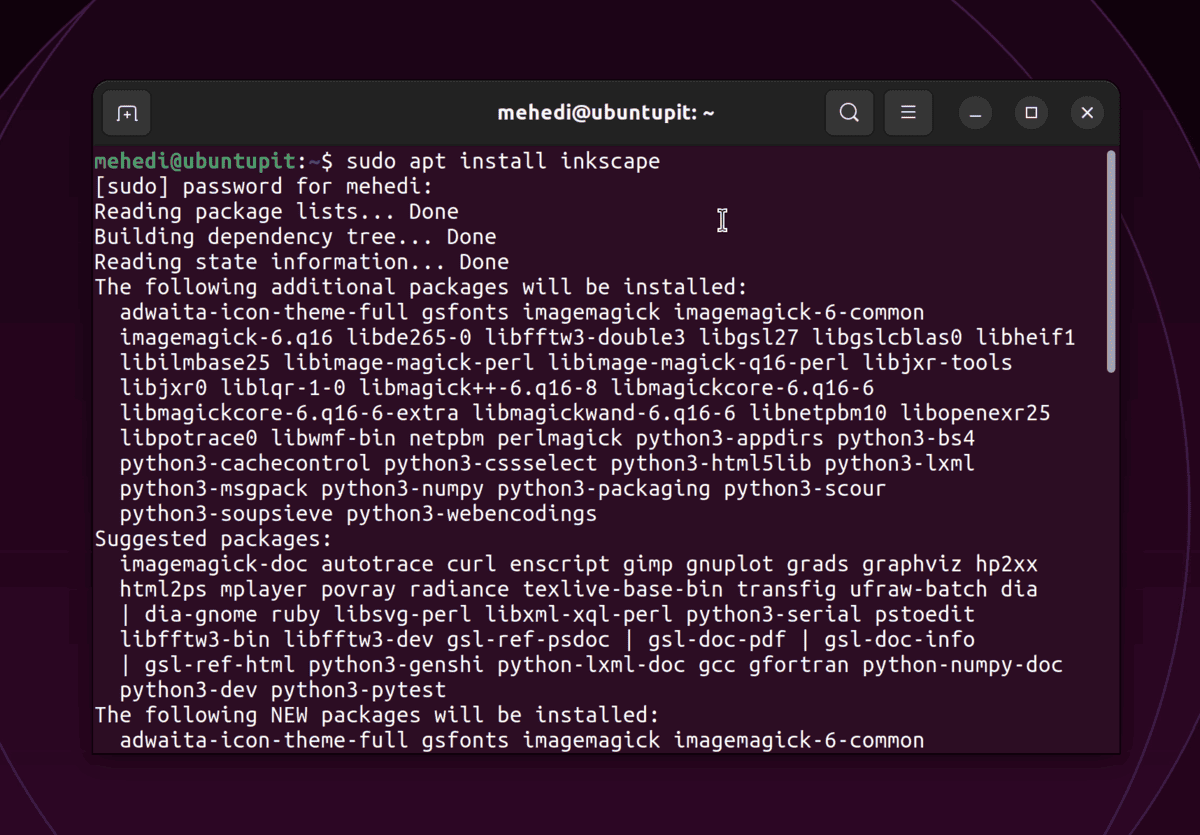Image resolution: width=1200 pixels, height=835 pixels.
Task: Click the suggested package autotrace
Action: [378, 564]
